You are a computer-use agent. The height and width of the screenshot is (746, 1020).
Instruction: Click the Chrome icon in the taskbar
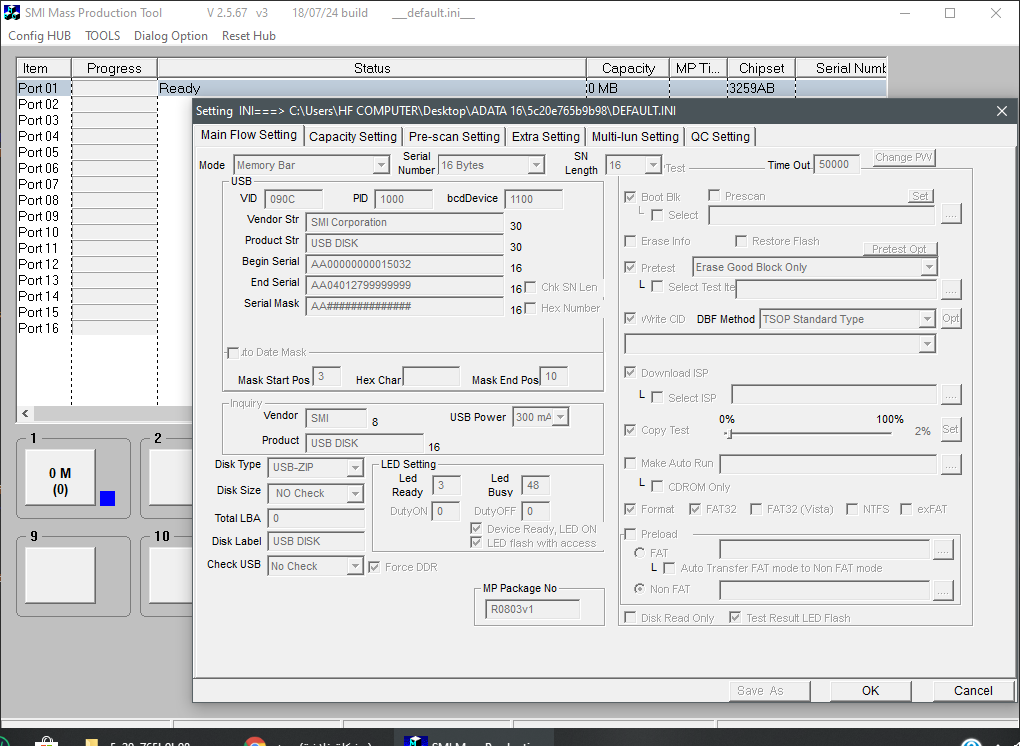(x=254, y=742)
